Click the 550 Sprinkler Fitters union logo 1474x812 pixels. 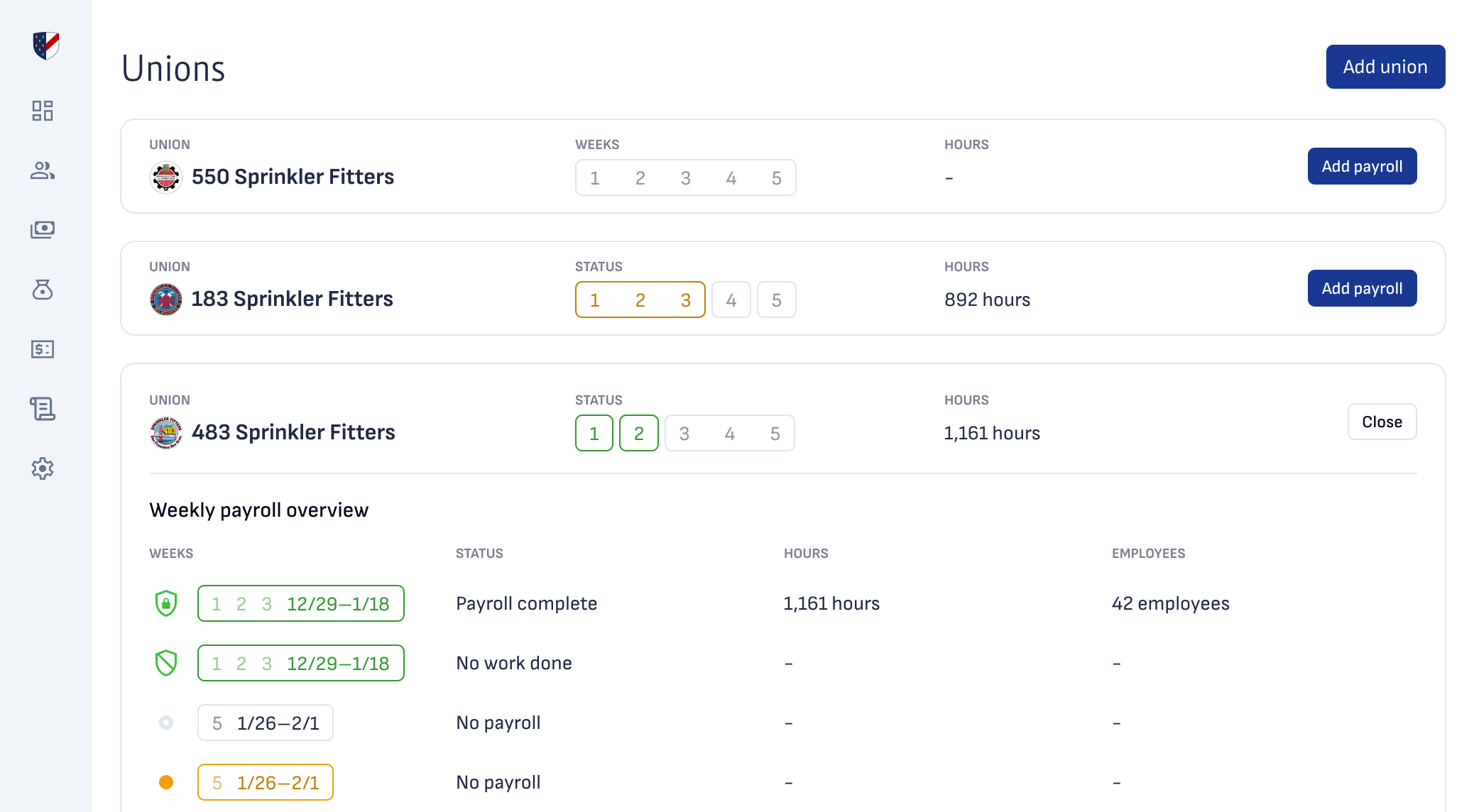[x=166, y=177]
